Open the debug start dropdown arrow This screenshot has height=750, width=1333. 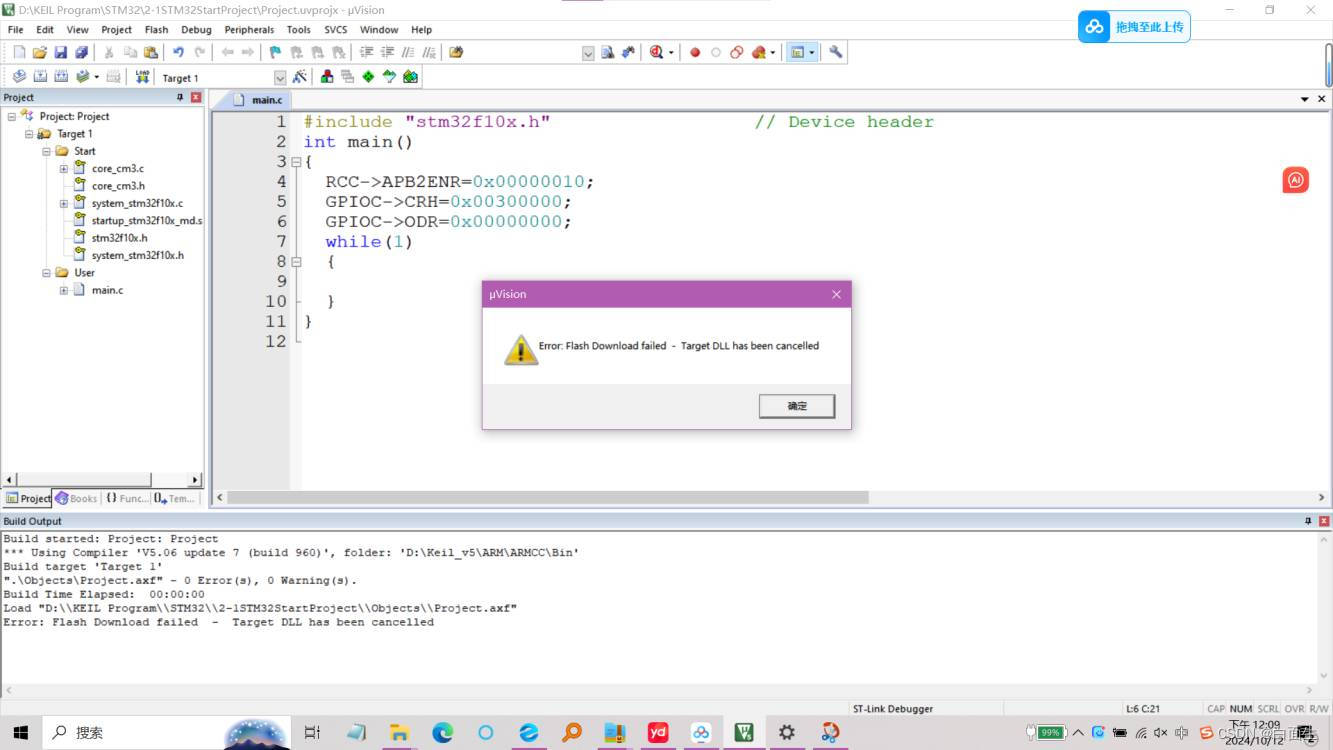click(x=671, y=52)
